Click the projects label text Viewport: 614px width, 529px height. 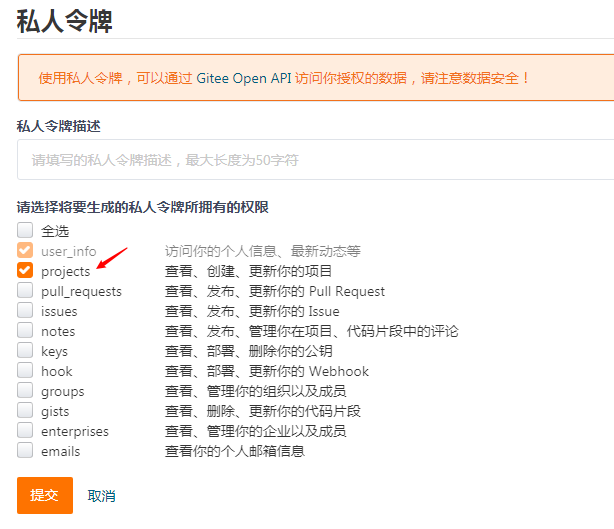pos(66,272)
